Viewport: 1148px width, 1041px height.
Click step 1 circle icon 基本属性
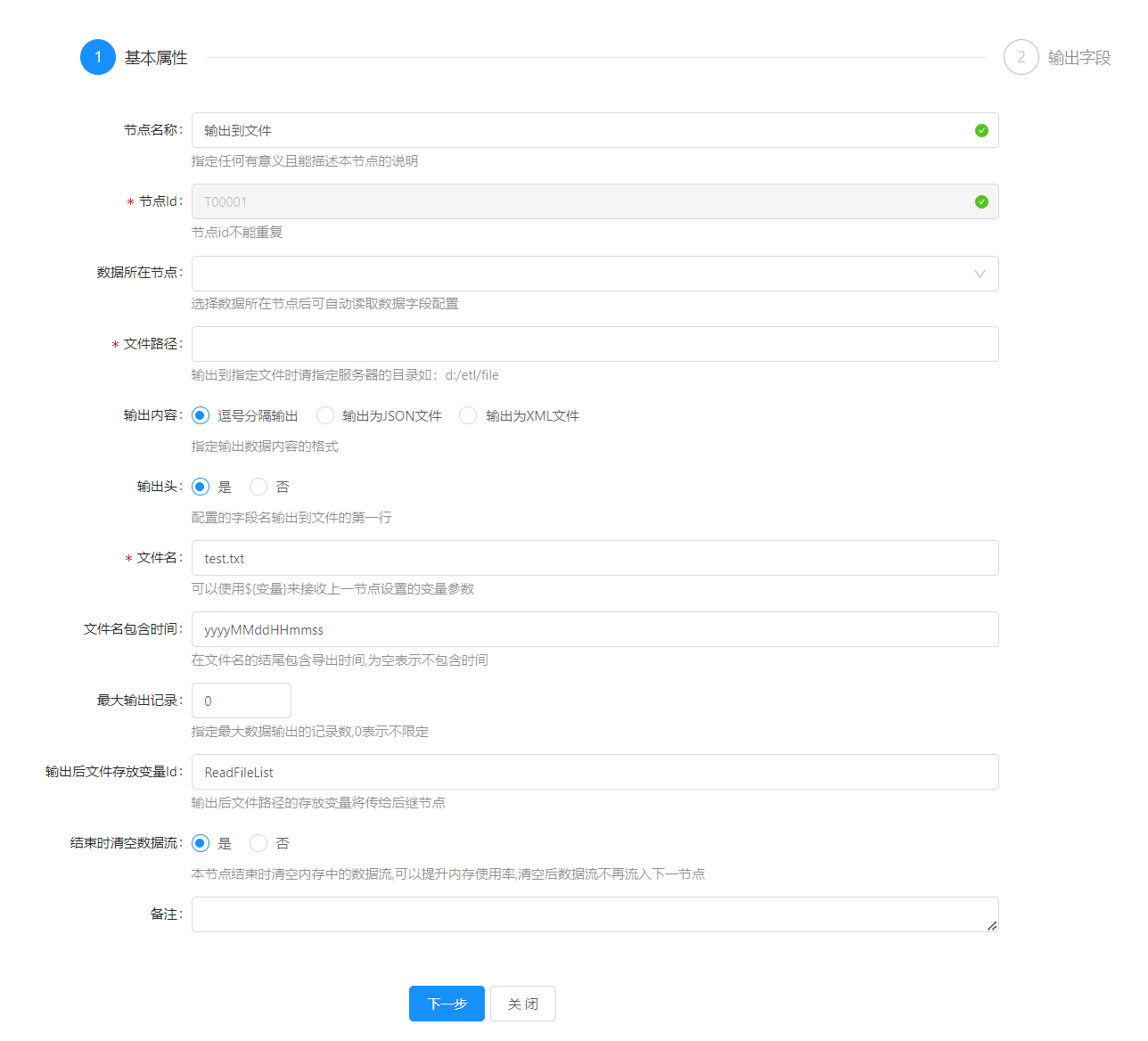click(x=98, y=57)
